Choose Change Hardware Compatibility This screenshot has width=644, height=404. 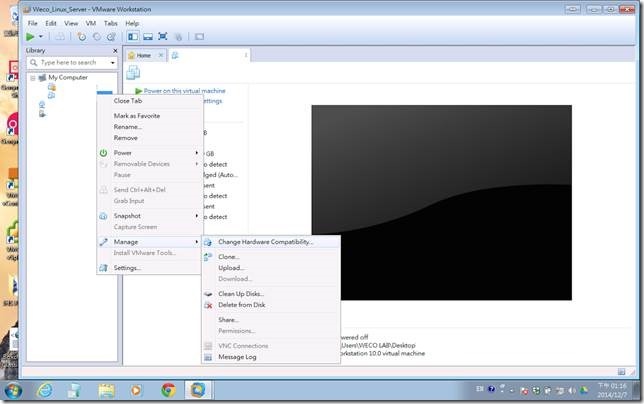[265, 242]
